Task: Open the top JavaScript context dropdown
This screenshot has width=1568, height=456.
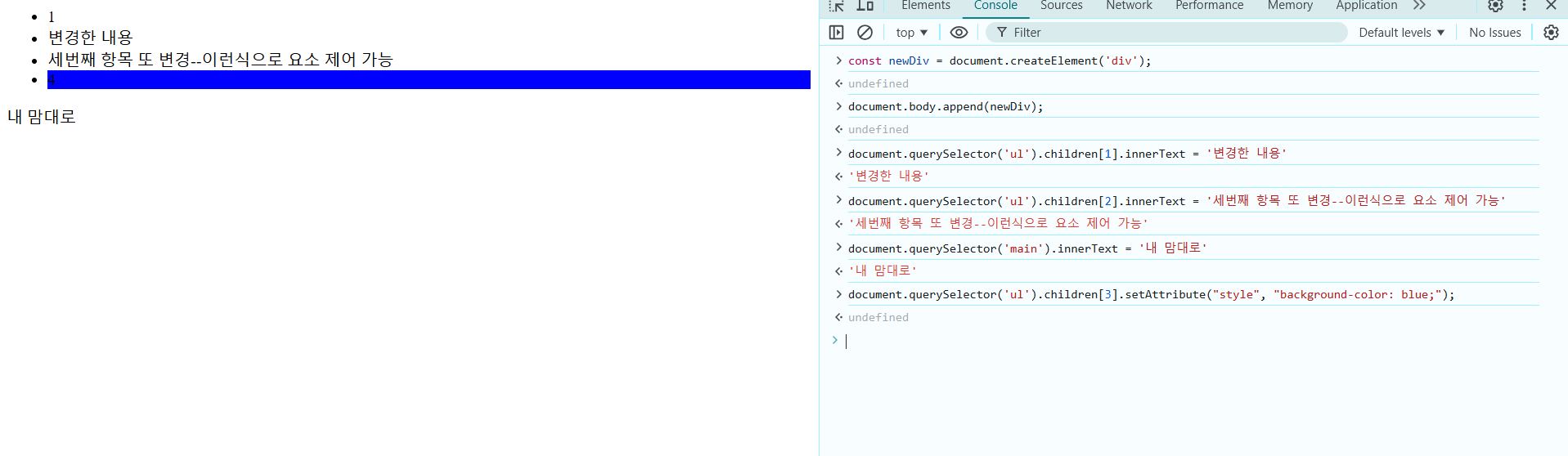Action: click(911, 33)
